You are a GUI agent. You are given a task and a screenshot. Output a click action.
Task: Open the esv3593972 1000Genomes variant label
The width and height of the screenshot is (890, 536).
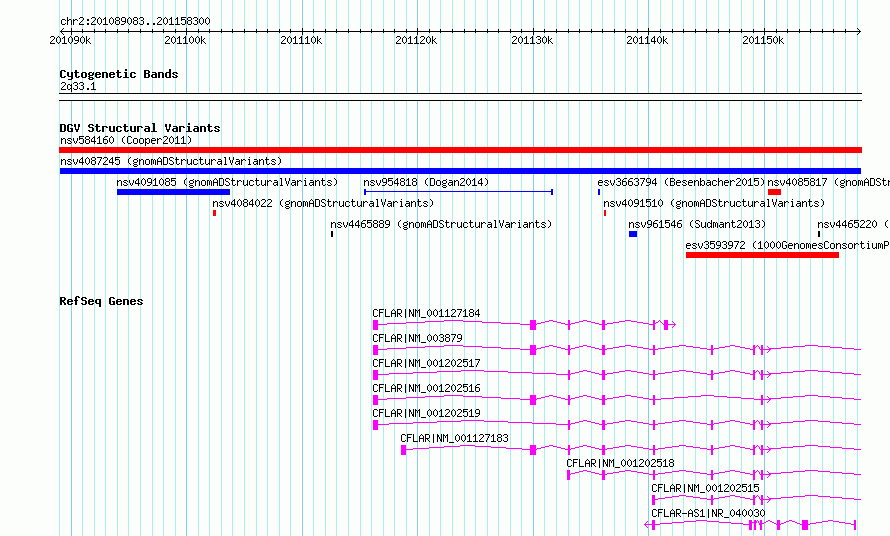coord(787,245)
